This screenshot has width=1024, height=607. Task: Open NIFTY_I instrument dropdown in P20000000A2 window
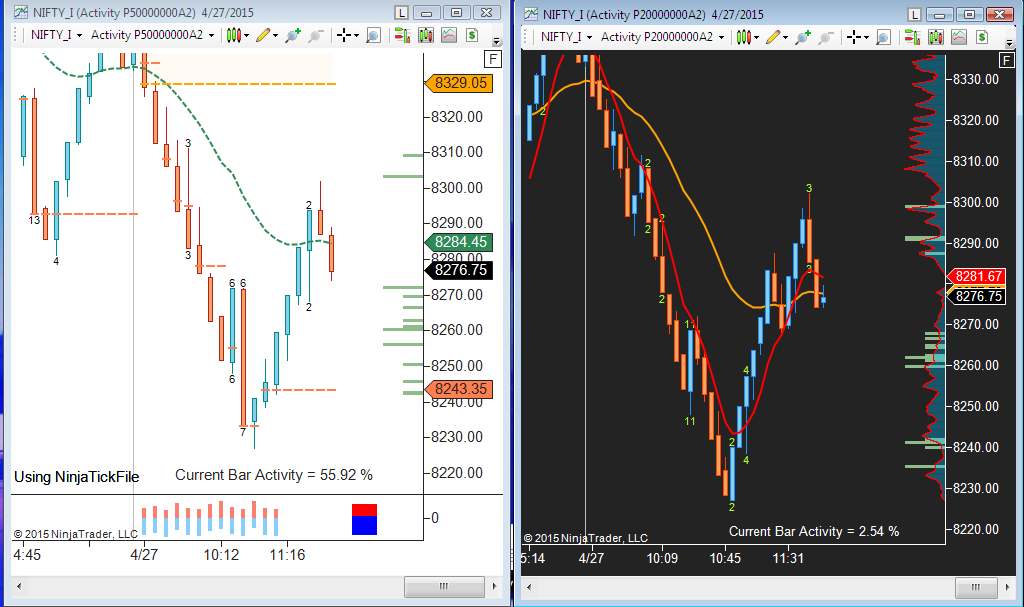(566, 37)
